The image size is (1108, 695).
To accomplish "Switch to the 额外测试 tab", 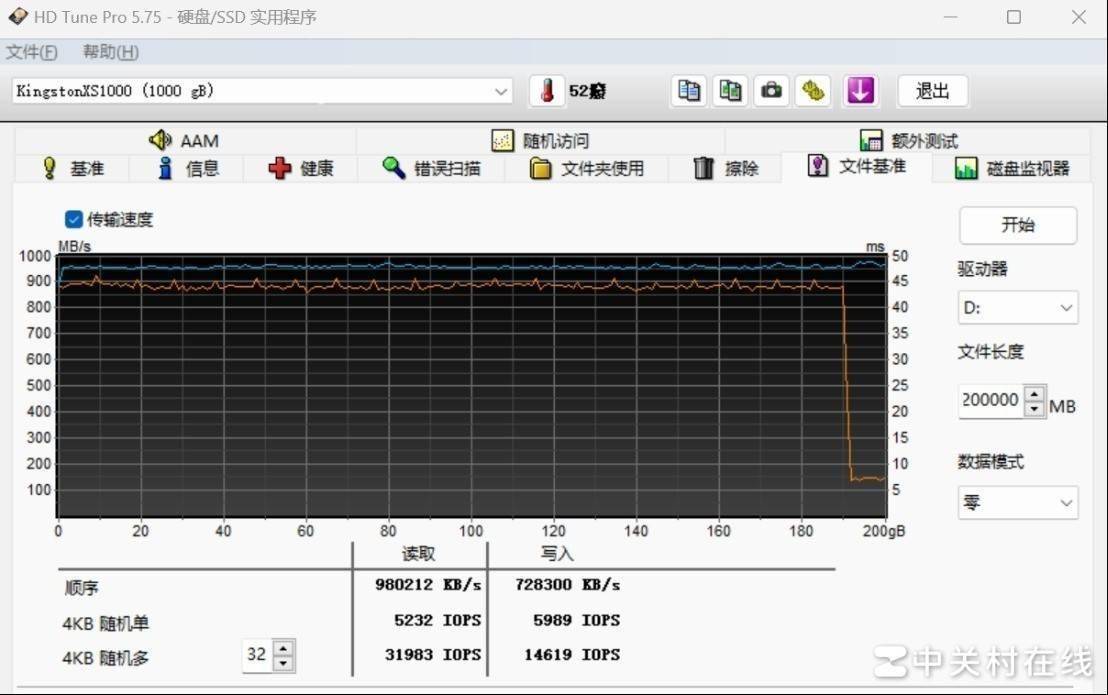I will click(x=909, y=141).
